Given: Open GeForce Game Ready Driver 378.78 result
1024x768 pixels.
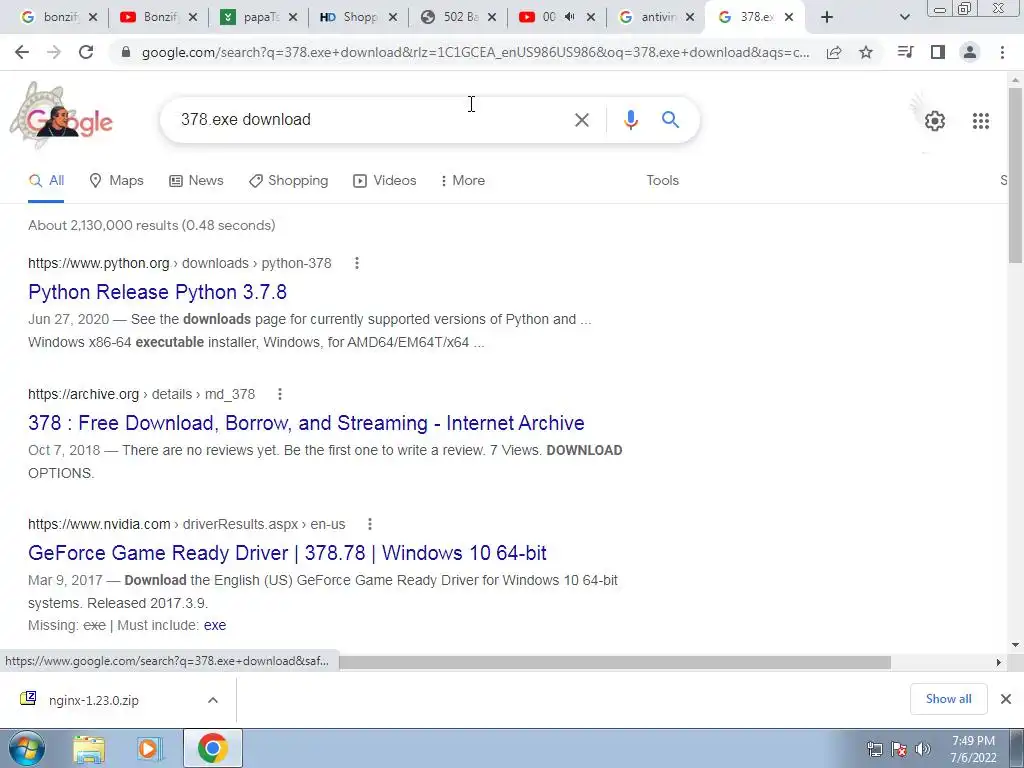Looking at the screenshot, I should [287, 553].
